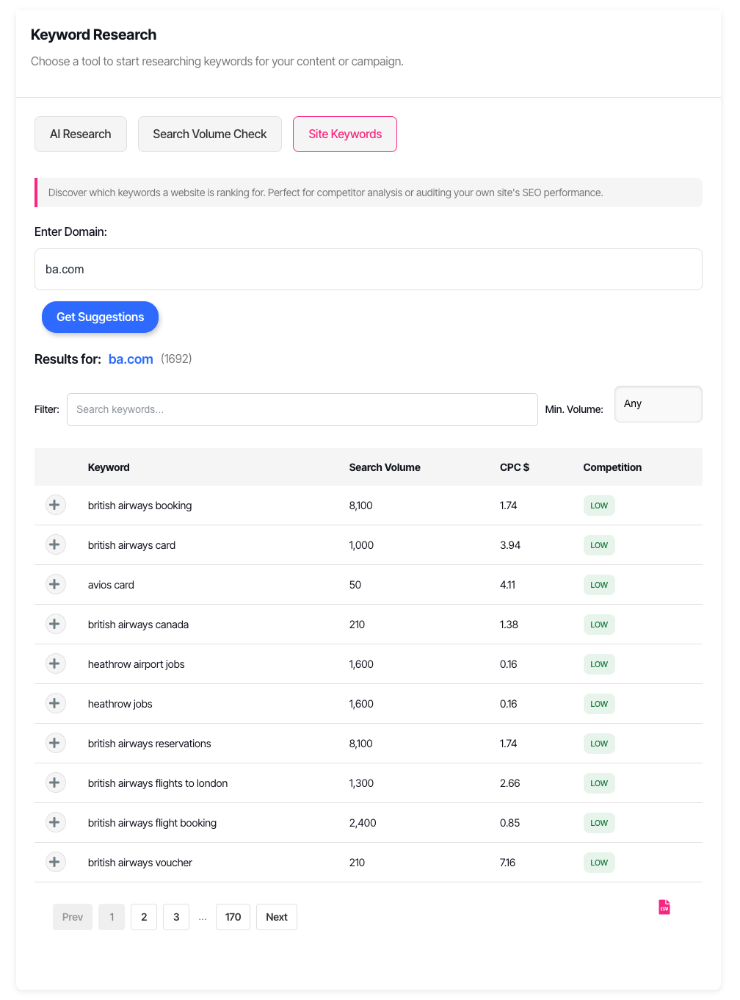Click plus icon beside british airways card

55,545
